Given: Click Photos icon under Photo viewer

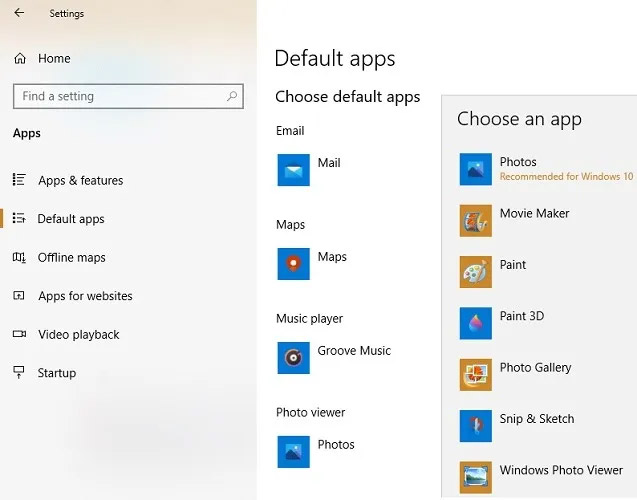Looking at the screenshot, I should pos(293,452).
